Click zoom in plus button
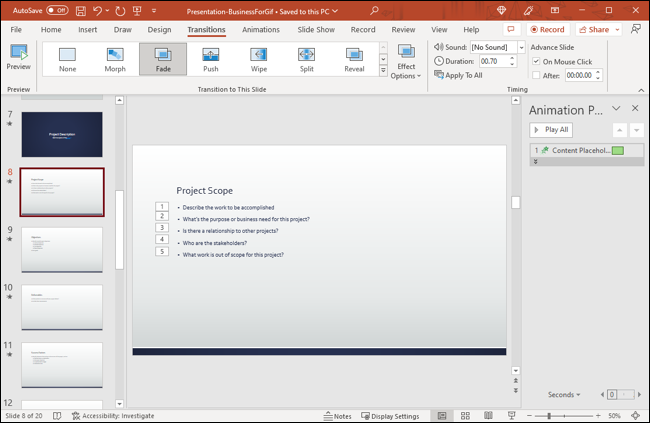 (x=598, y=416)
